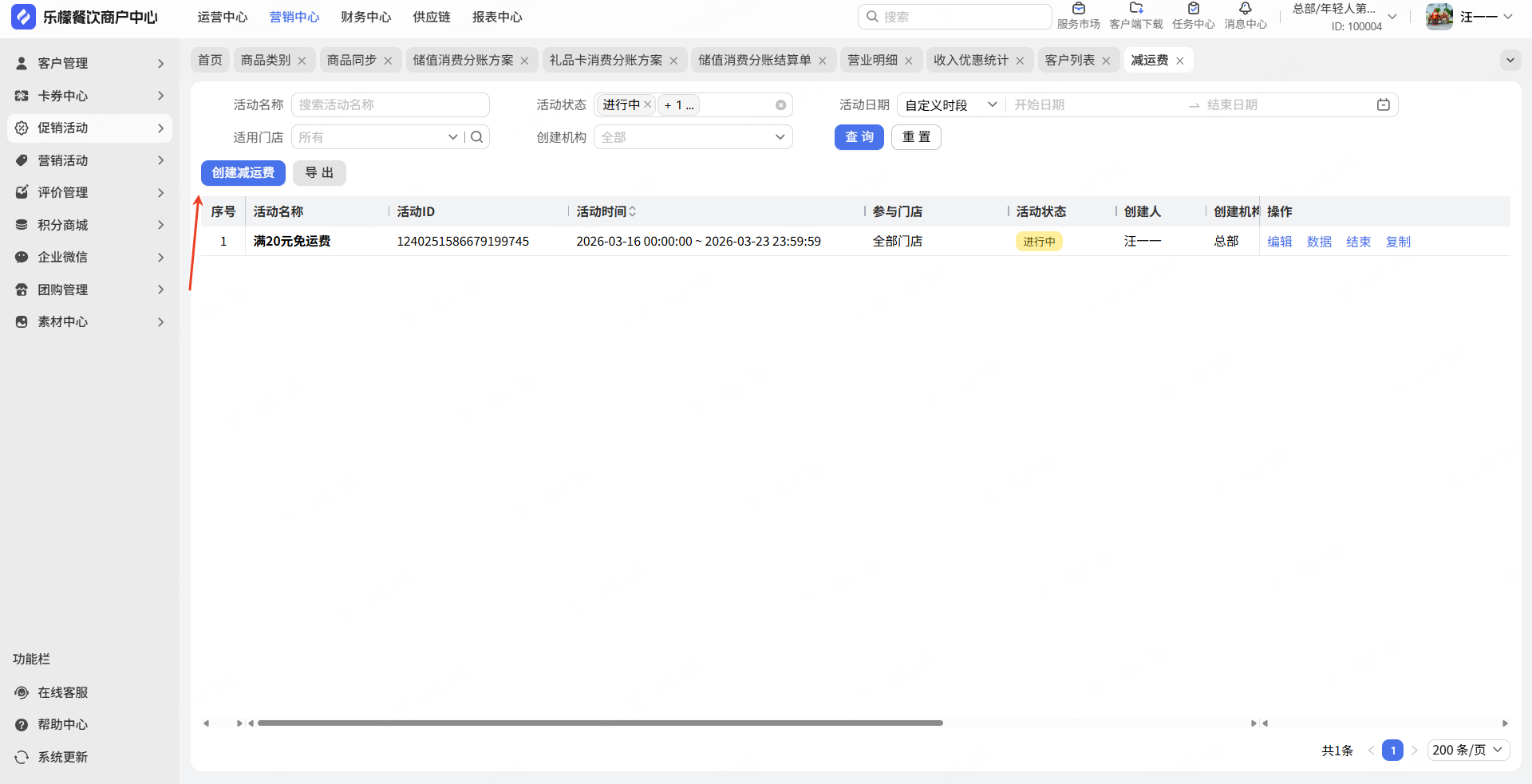Open the 任务中心 task center icon
The height and width of the screenshot is (784, 1532).
point(1193,10)
